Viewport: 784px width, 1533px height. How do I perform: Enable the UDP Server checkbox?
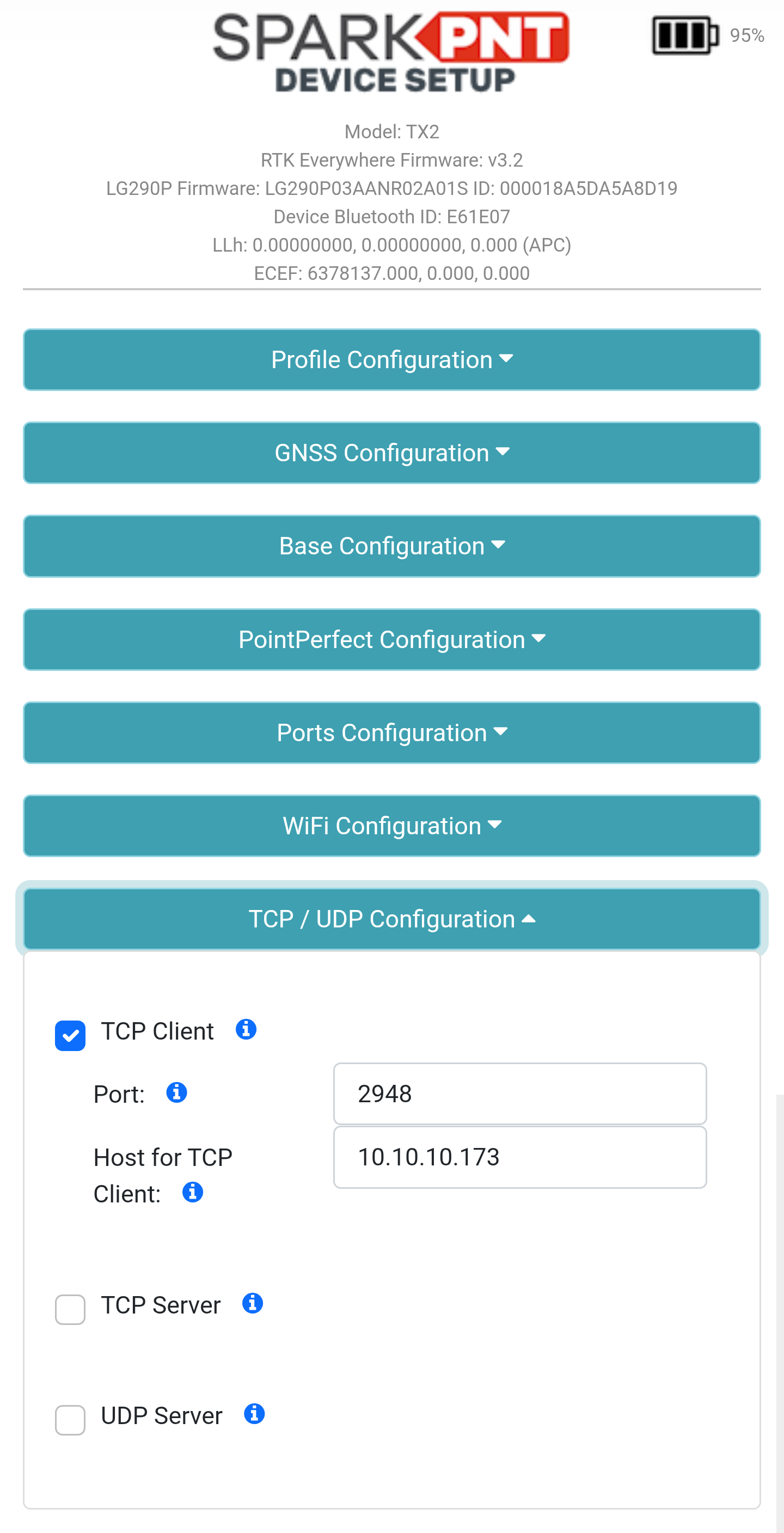click(x=70, y=1420)
